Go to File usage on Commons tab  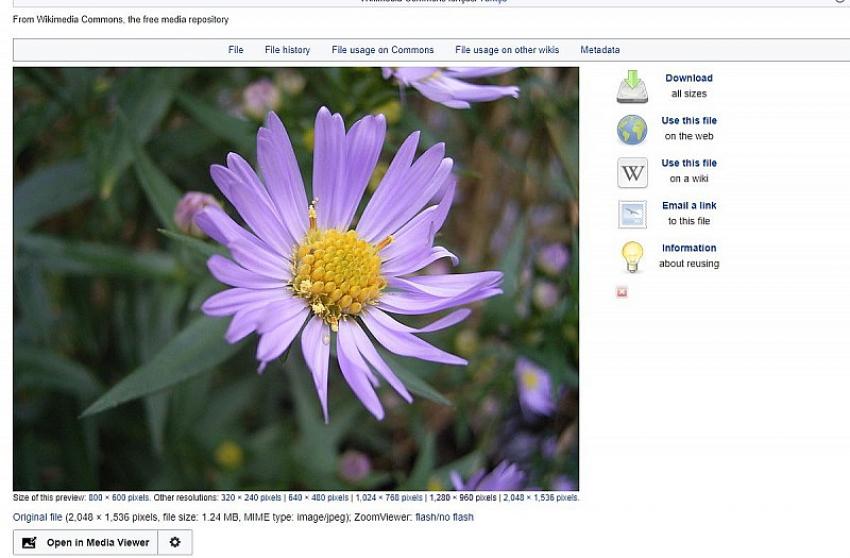point(382,50)
